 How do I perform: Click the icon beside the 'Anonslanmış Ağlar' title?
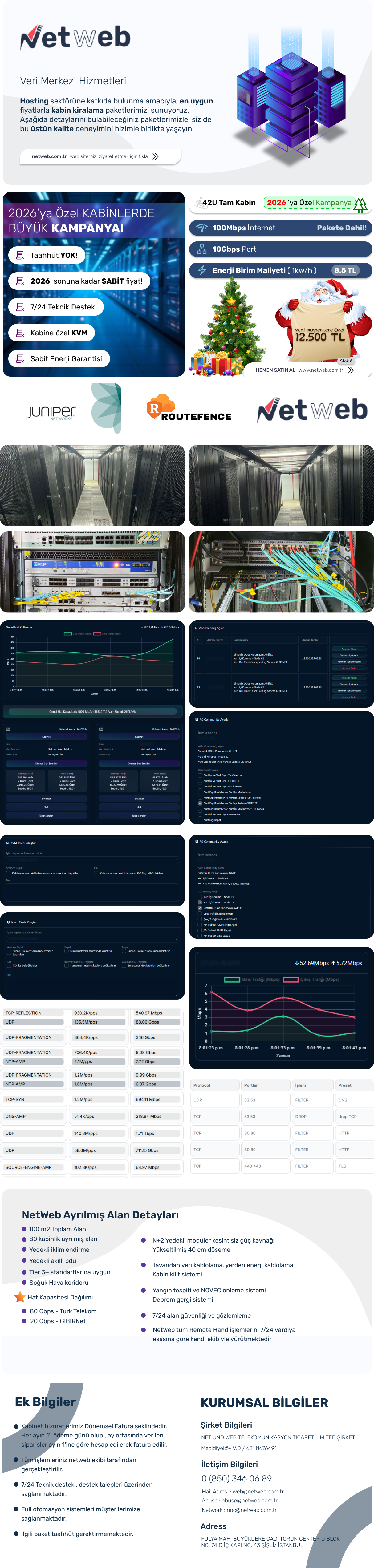[196, 628]
